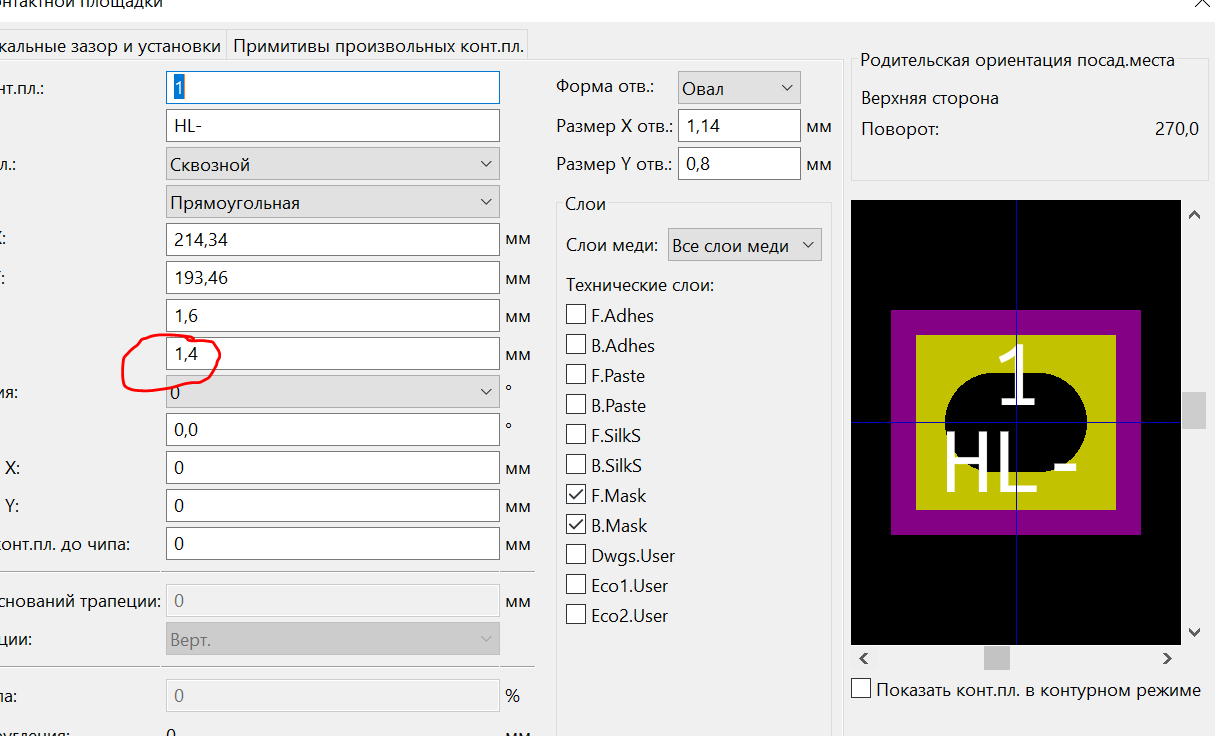Switch to 'Примитивы произвольных конт.пл.' tab
This screenshot has width=1215, height=736.
click(378, 46)
